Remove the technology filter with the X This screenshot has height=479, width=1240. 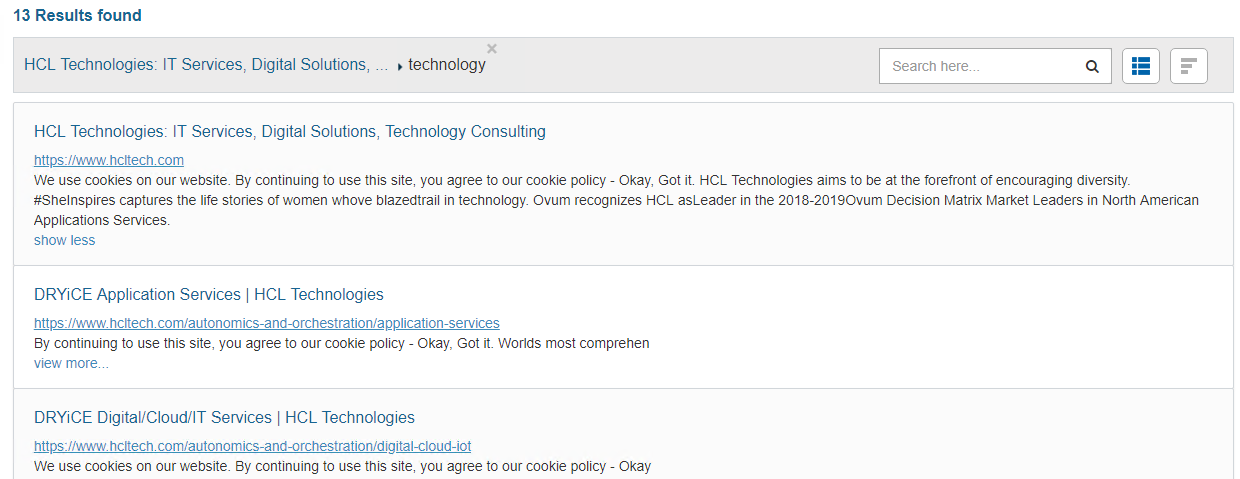coord(492,48)
